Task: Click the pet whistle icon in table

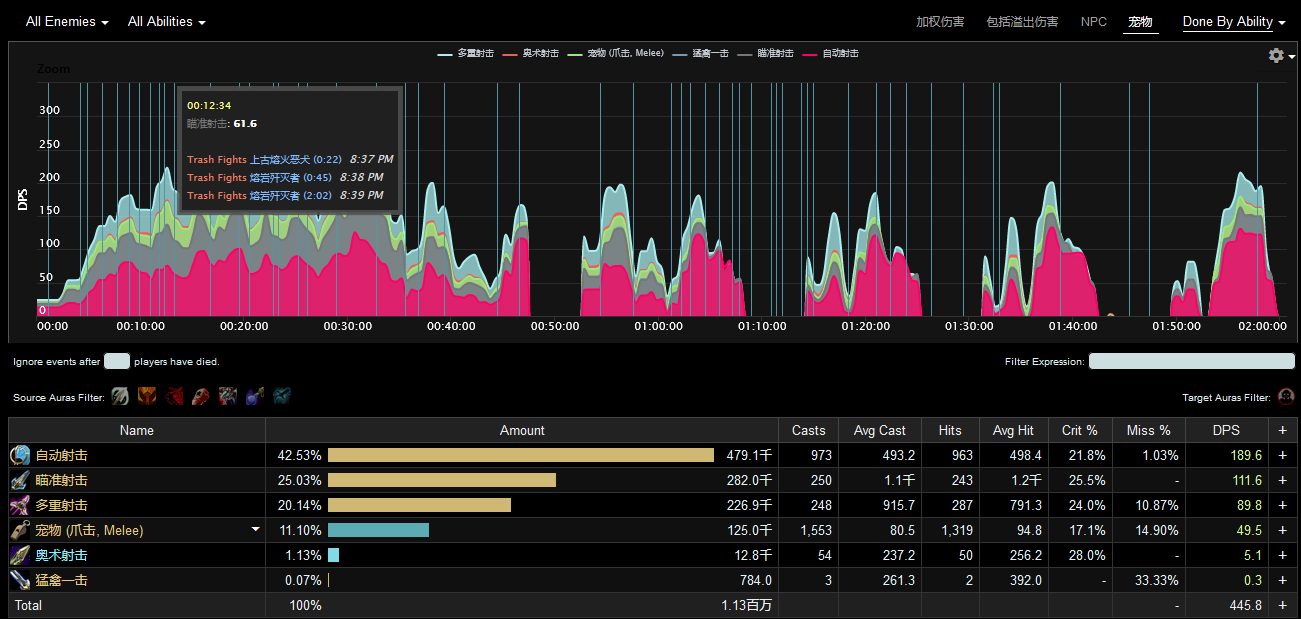Action: click(x=20, y=530)
